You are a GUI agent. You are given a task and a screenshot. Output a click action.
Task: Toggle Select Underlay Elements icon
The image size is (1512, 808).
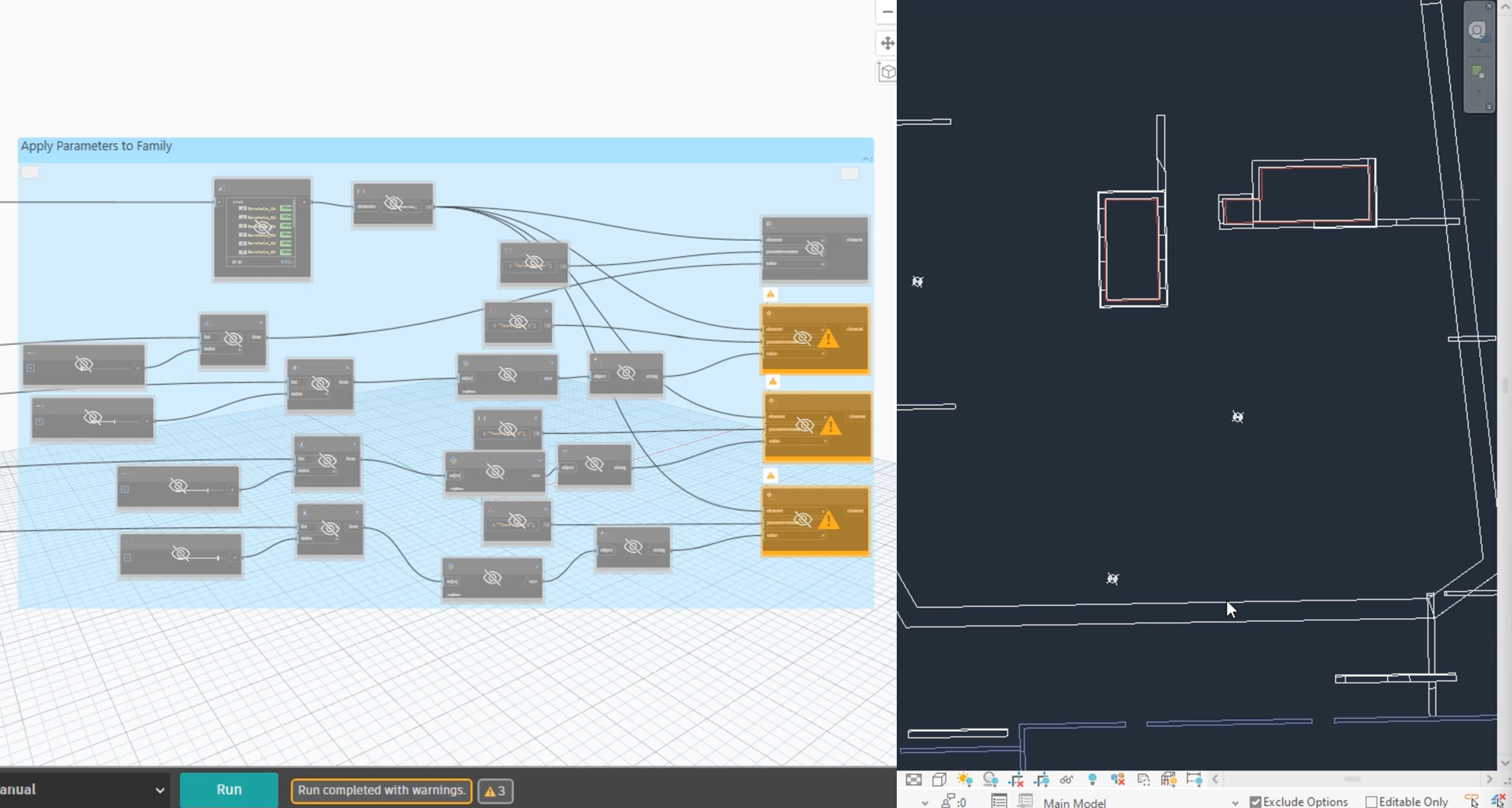1498,800
